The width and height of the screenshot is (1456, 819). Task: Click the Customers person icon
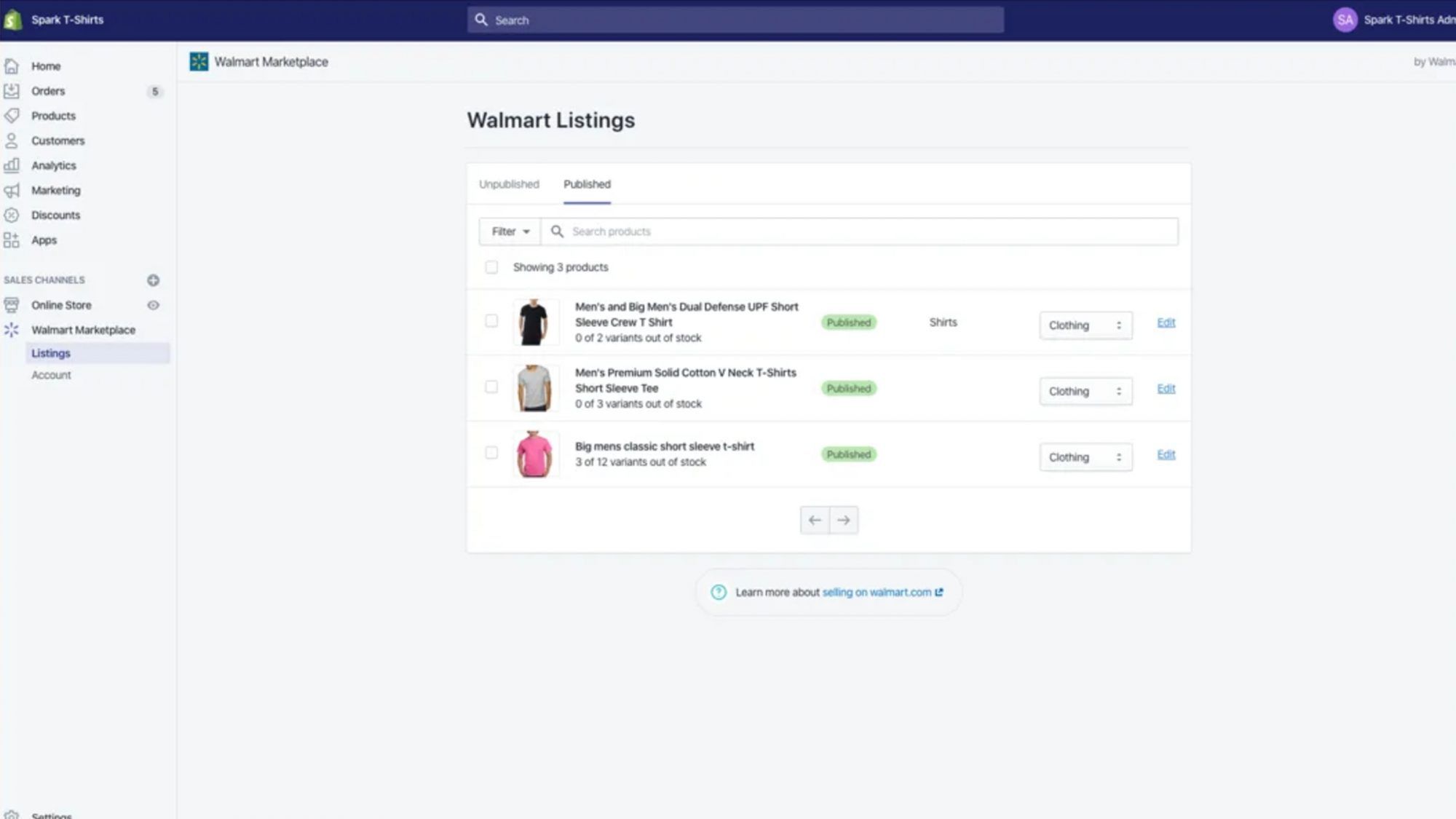[12, 141]
